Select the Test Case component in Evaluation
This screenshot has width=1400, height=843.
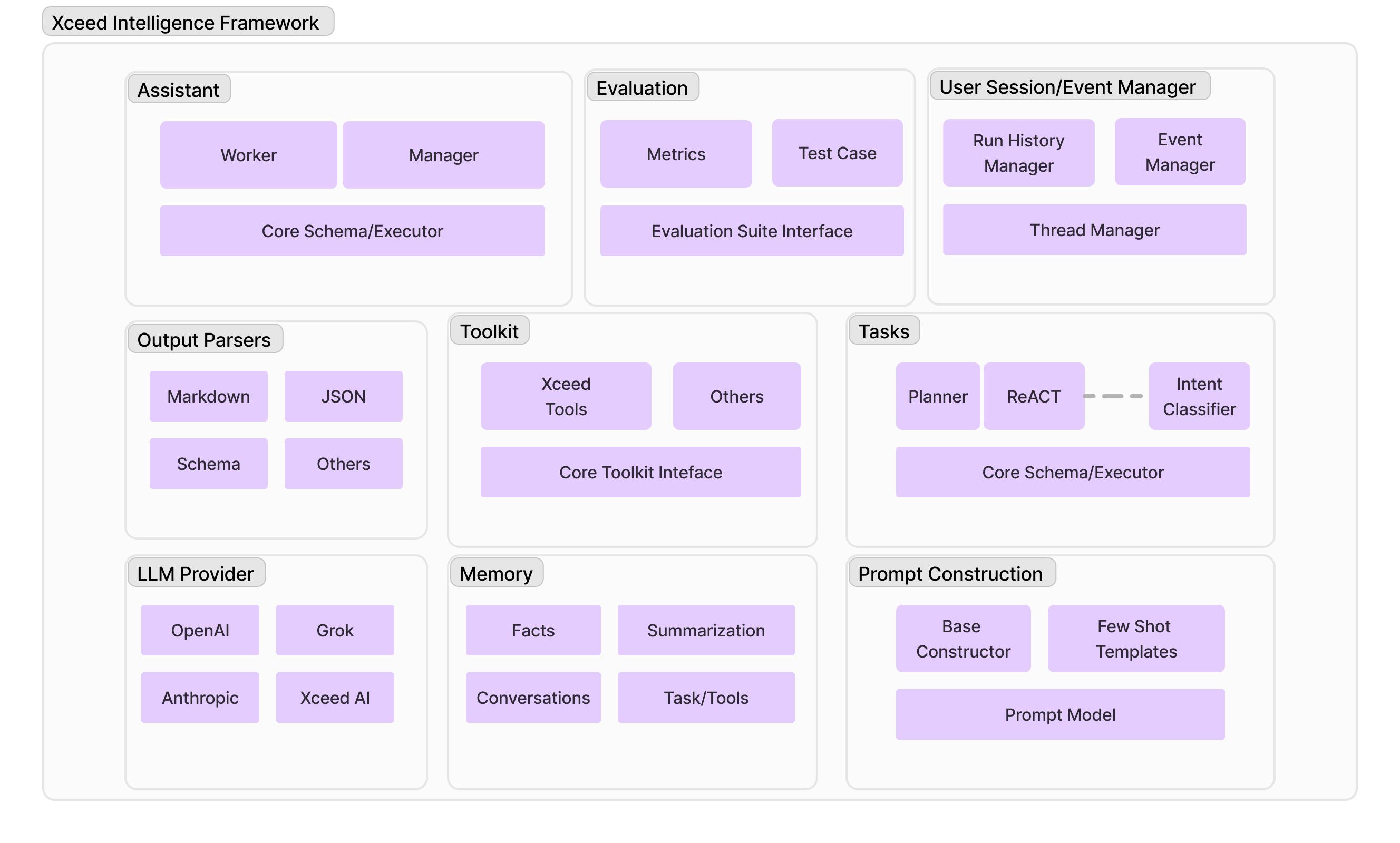837,152
